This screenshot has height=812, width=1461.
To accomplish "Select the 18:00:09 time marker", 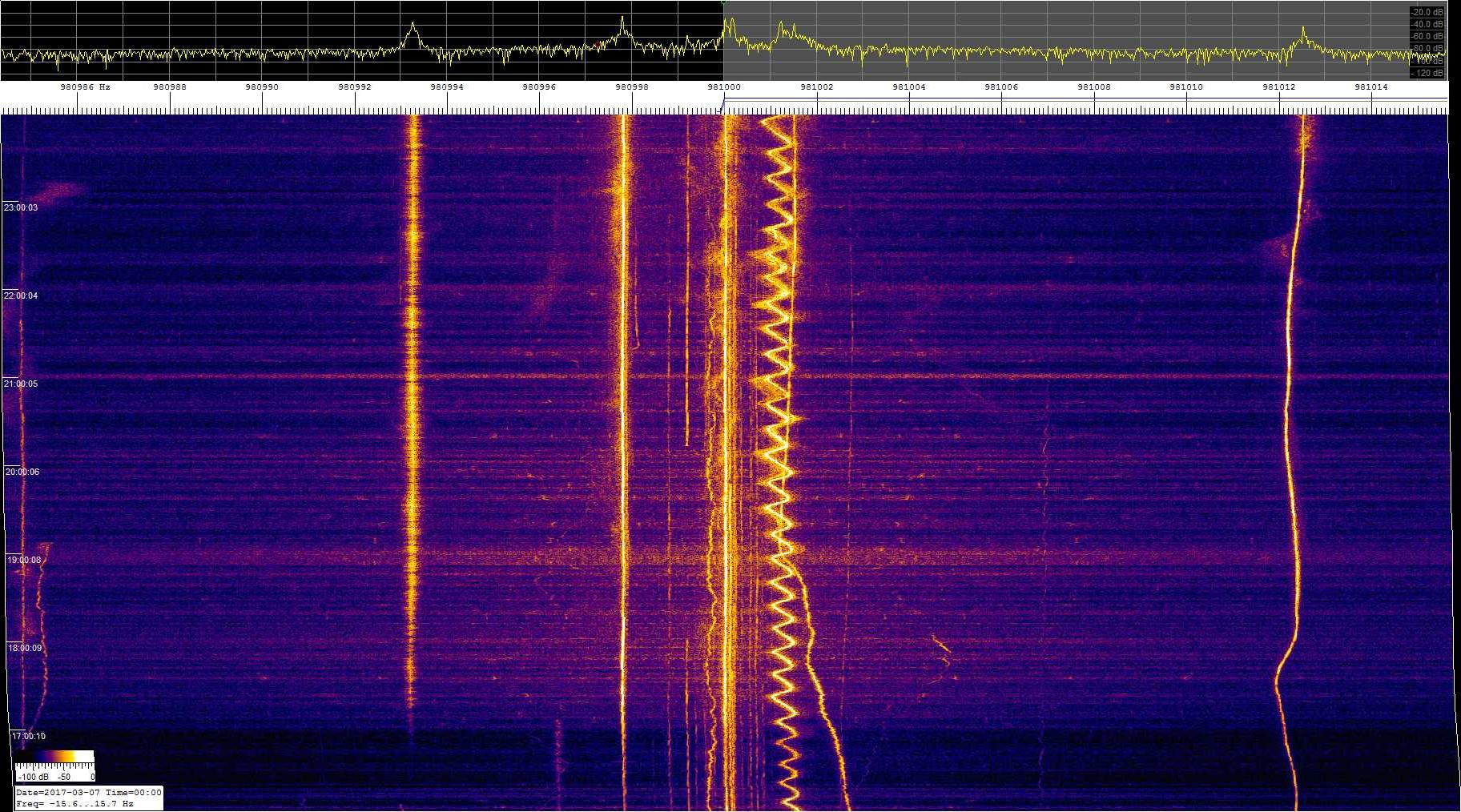I will coord(25,648).
